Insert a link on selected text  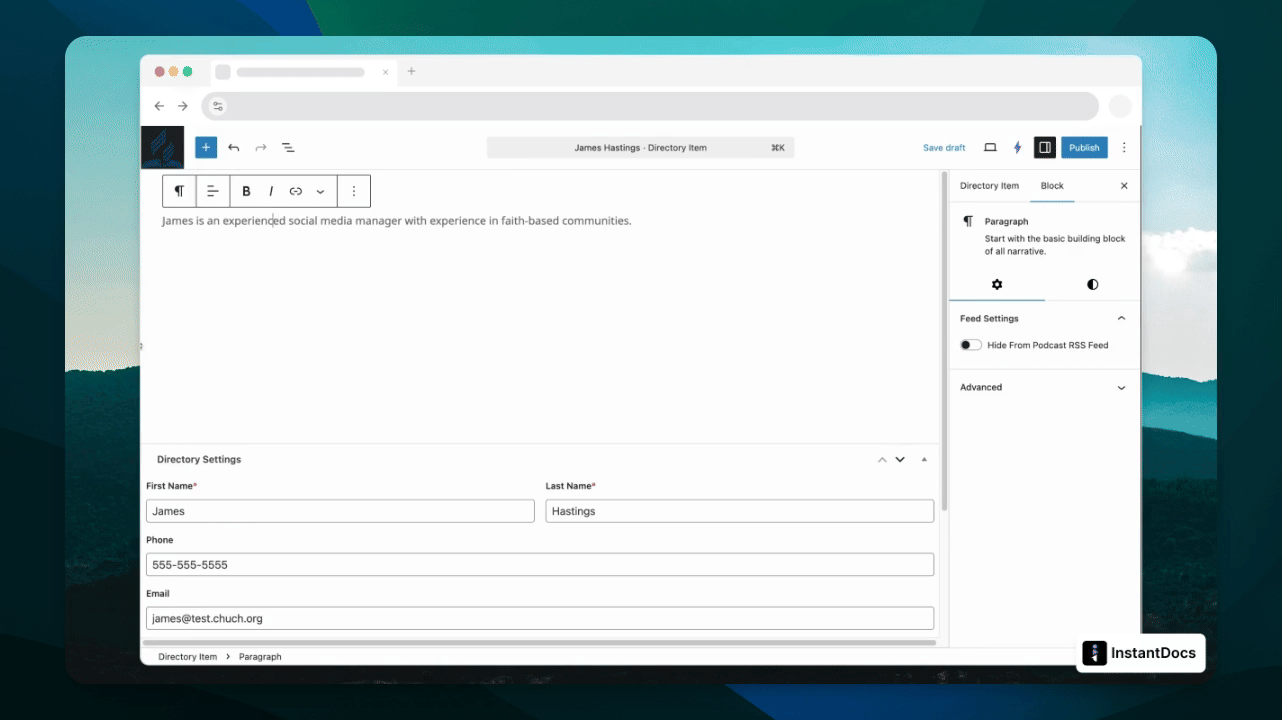coord(296,191)
